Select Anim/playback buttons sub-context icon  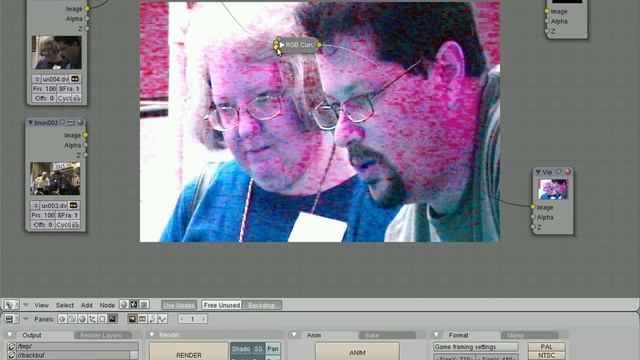[x=152, y=319]
